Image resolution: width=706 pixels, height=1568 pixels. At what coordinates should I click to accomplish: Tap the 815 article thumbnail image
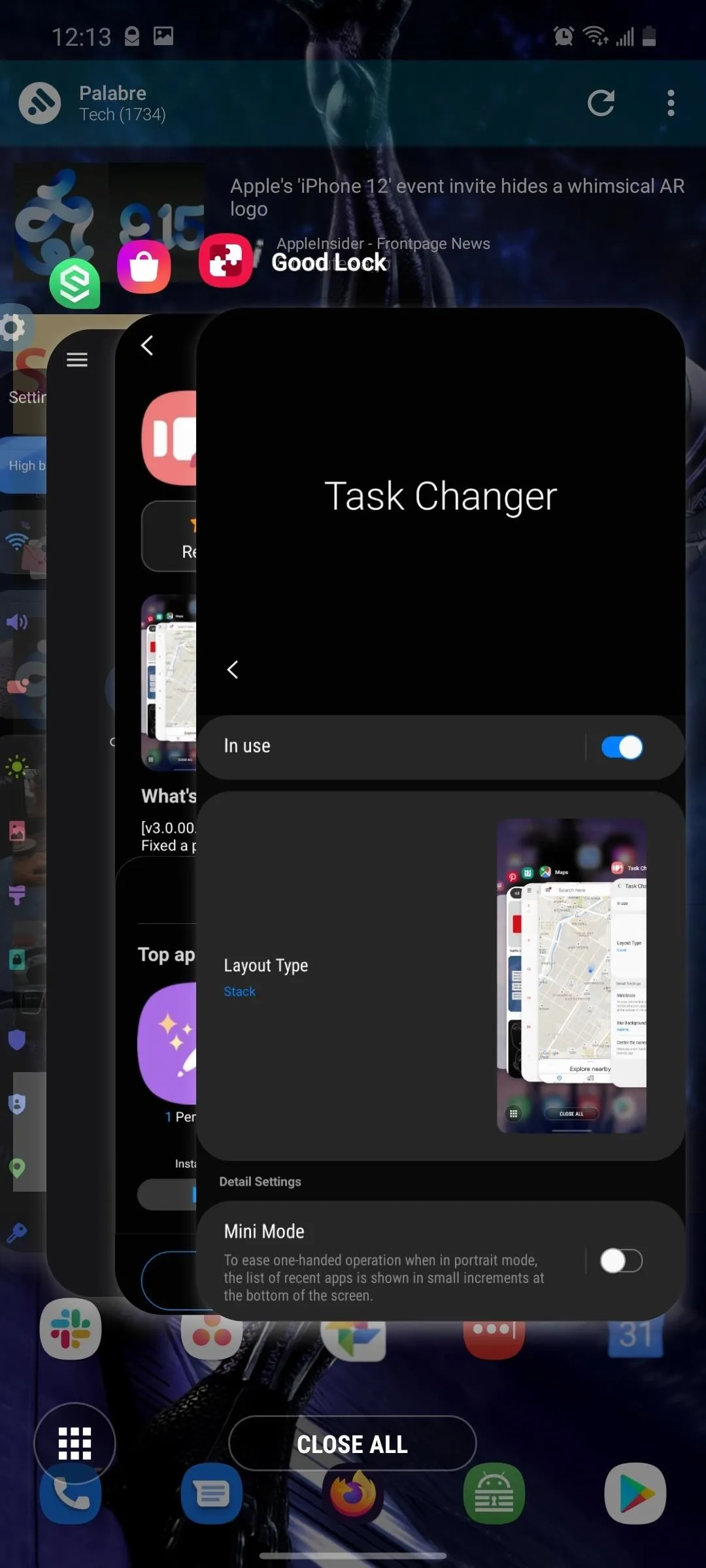pos(109,222)
